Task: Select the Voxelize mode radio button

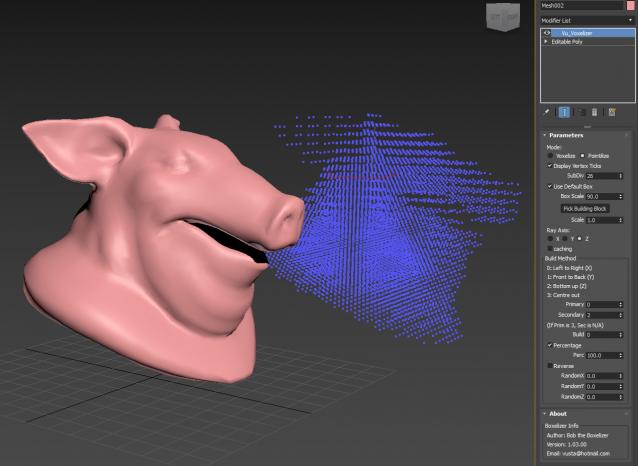Action: point(550,156)
